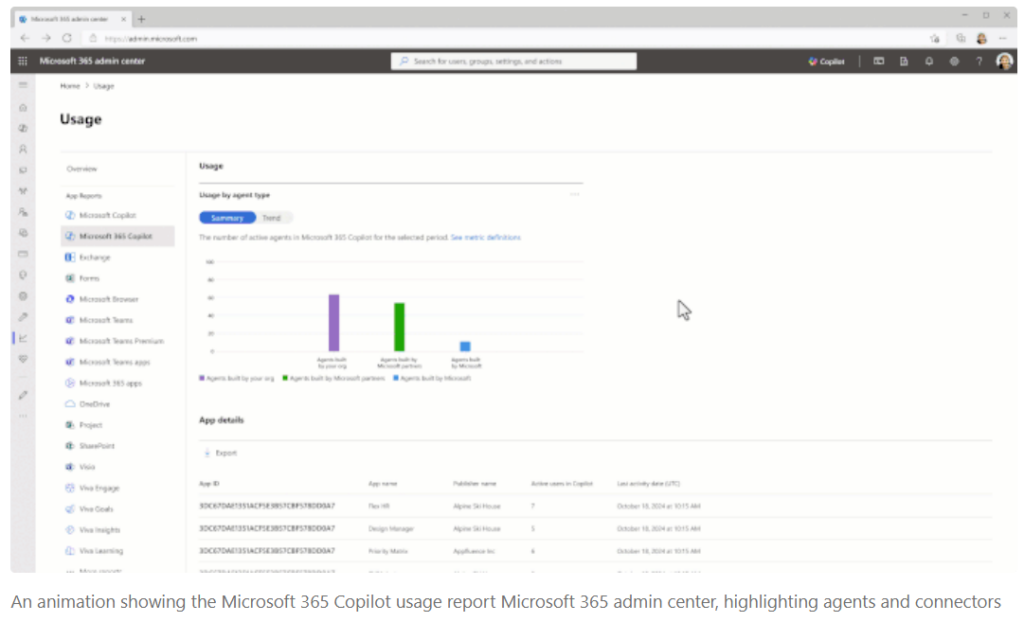Click 'Agents built by your org' legend entry
Screen dimensions: 1024x622
click(x=237, y=378)
